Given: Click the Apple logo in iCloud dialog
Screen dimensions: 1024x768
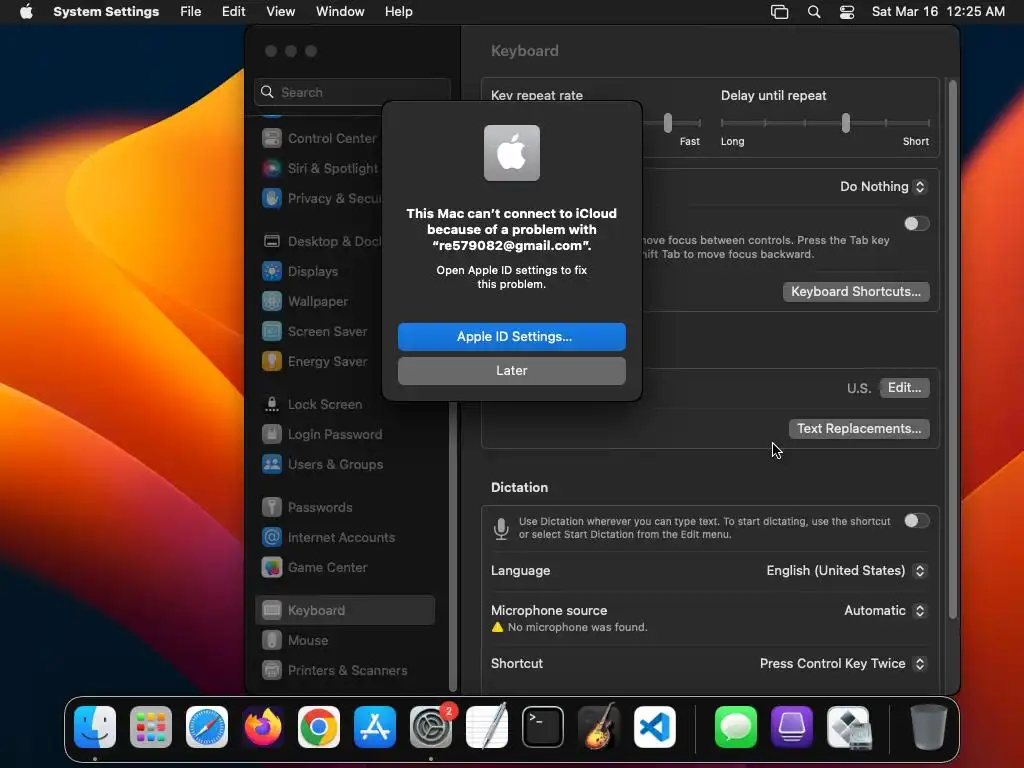Looking at the screenshot, I should (511, 153).
